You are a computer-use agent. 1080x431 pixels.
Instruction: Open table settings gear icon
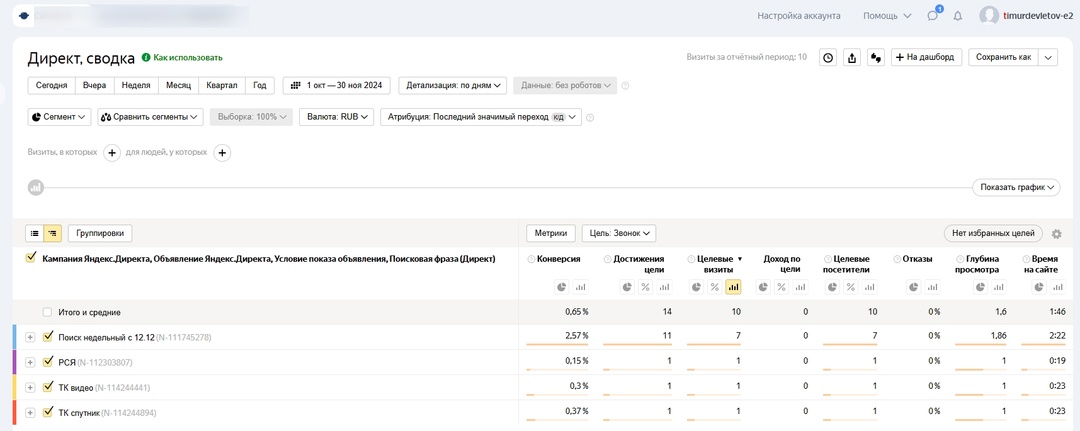(1057, 234)
